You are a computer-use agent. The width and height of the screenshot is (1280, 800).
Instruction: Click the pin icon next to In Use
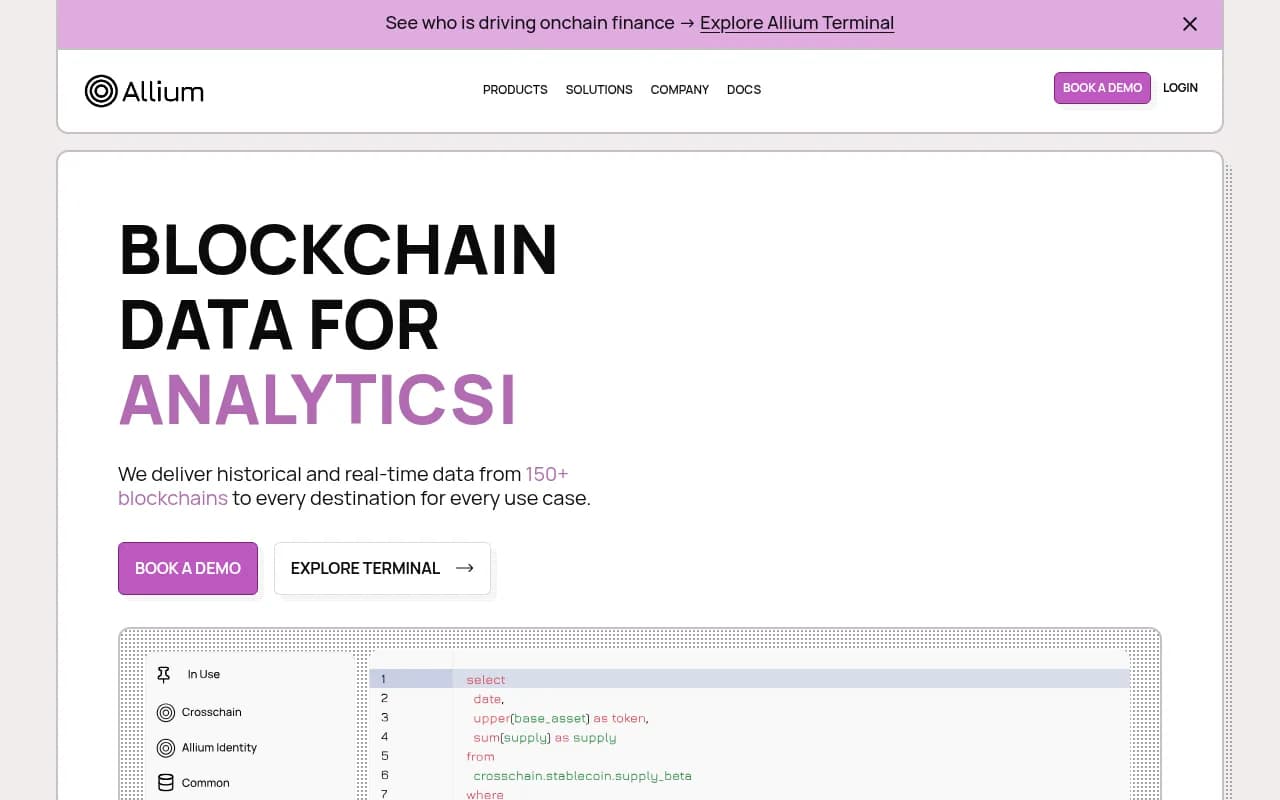click(164, 675)
